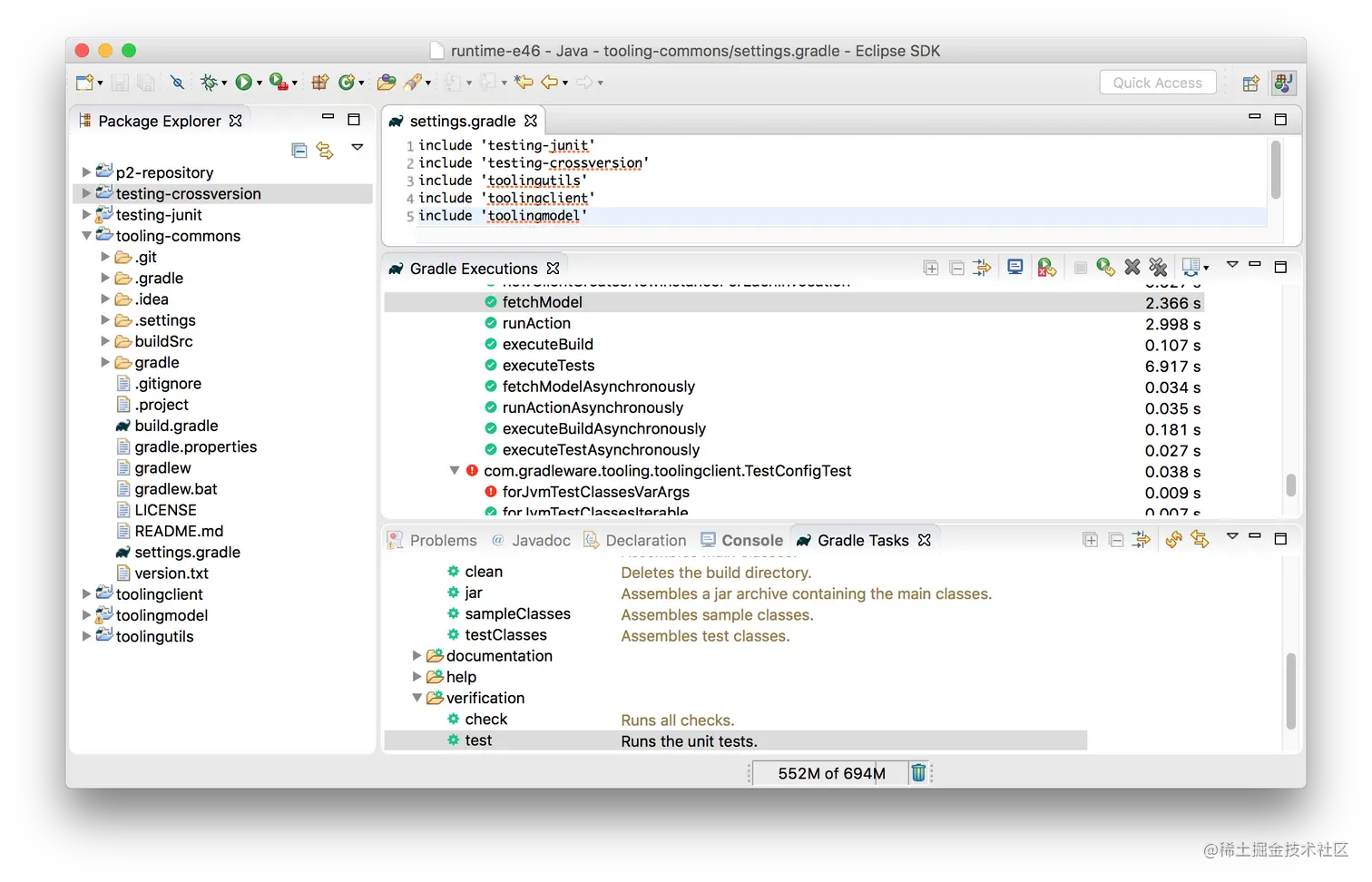The height and width of the screenshot is (882, 1372).
Task: Click the editor vertical scrollbar
Action: (x=1276, y=170)
